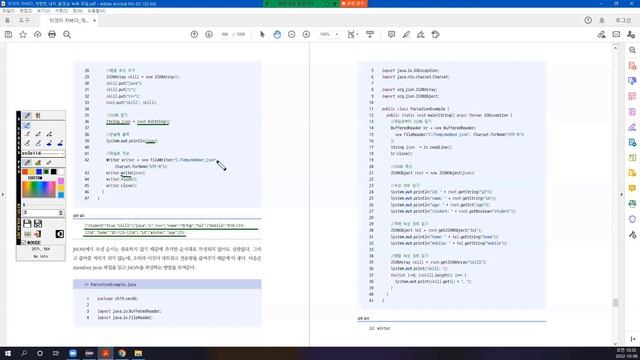Select the eraser tool in pen palette
The image size is (640, 360).
pyautogui.click(x=49, y=163)
